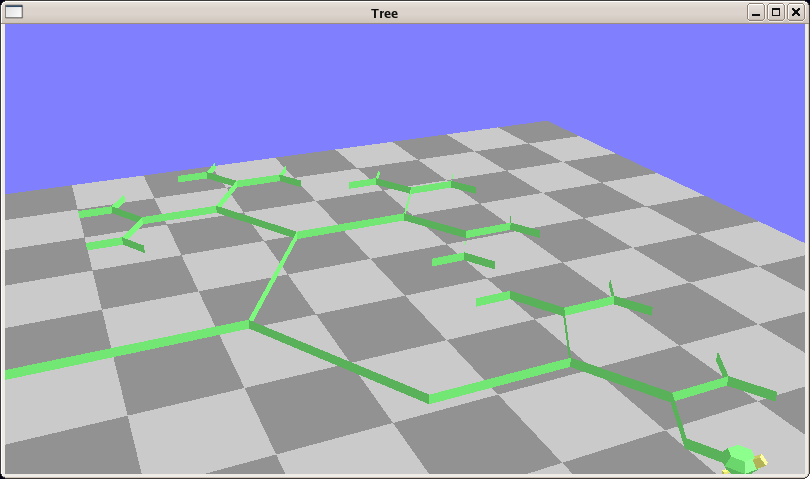The image size is (810, 479).
Task: Click the blue sky background
Action: coord(400,80)
